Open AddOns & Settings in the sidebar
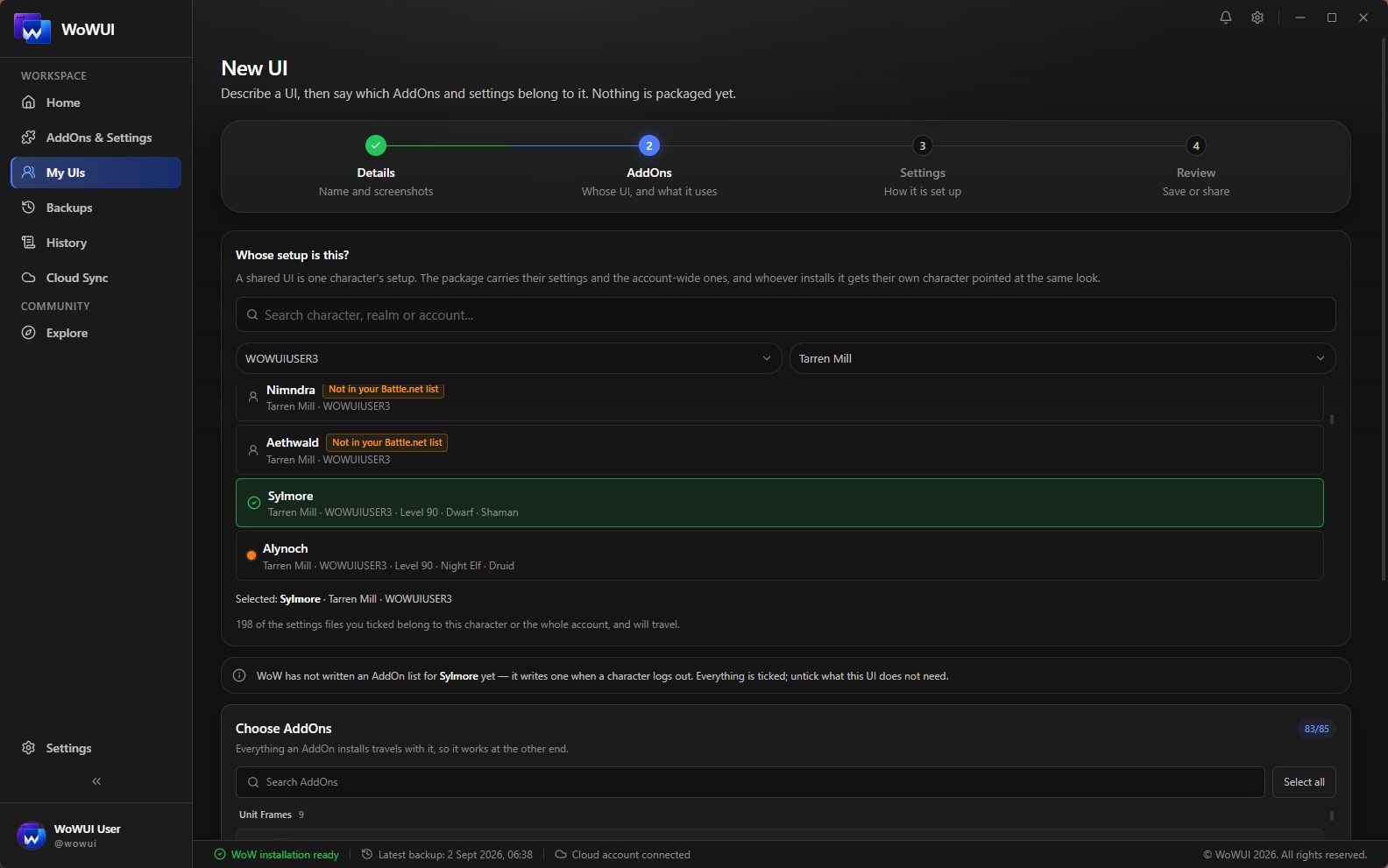Screen dimensions: 1388x868 point(96,138)
